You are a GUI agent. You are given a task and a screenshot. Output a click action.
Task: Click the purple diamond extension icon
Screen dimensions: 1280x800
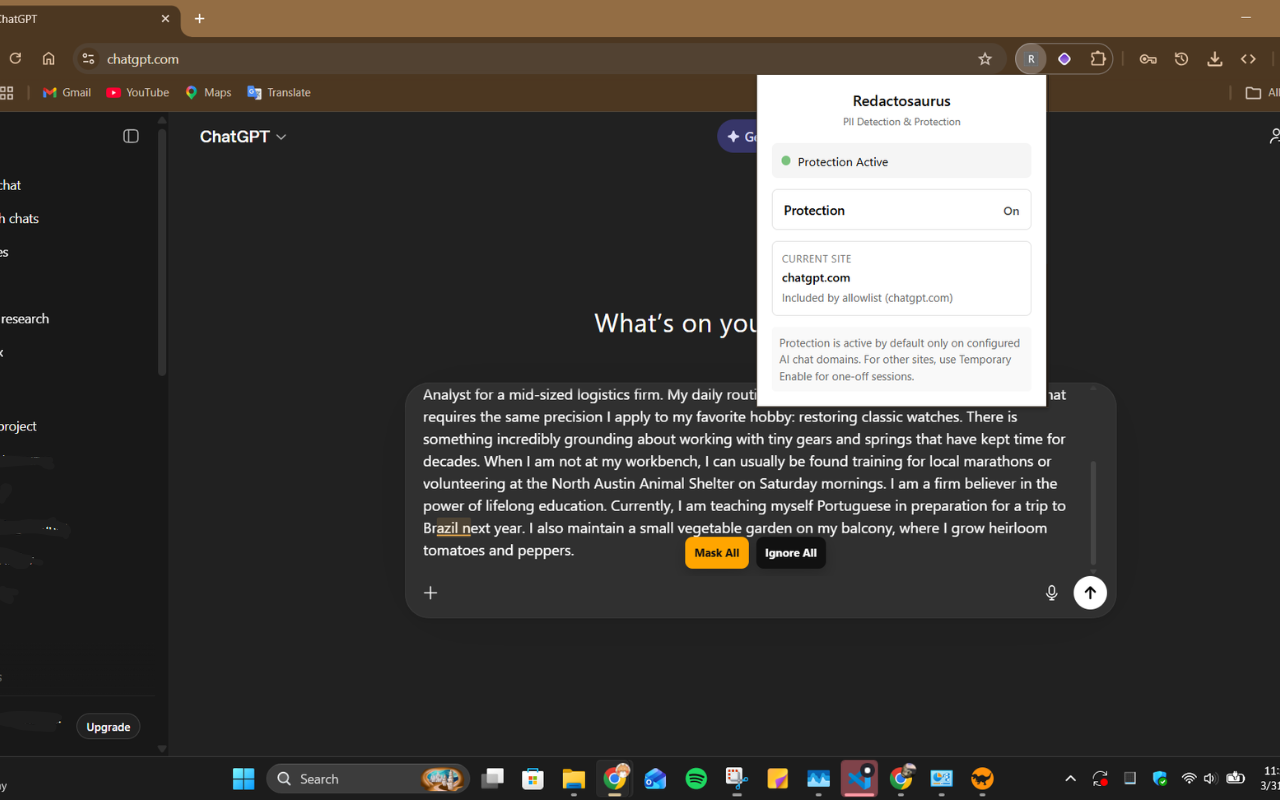pyautogui.click(x=1064, y=59)
